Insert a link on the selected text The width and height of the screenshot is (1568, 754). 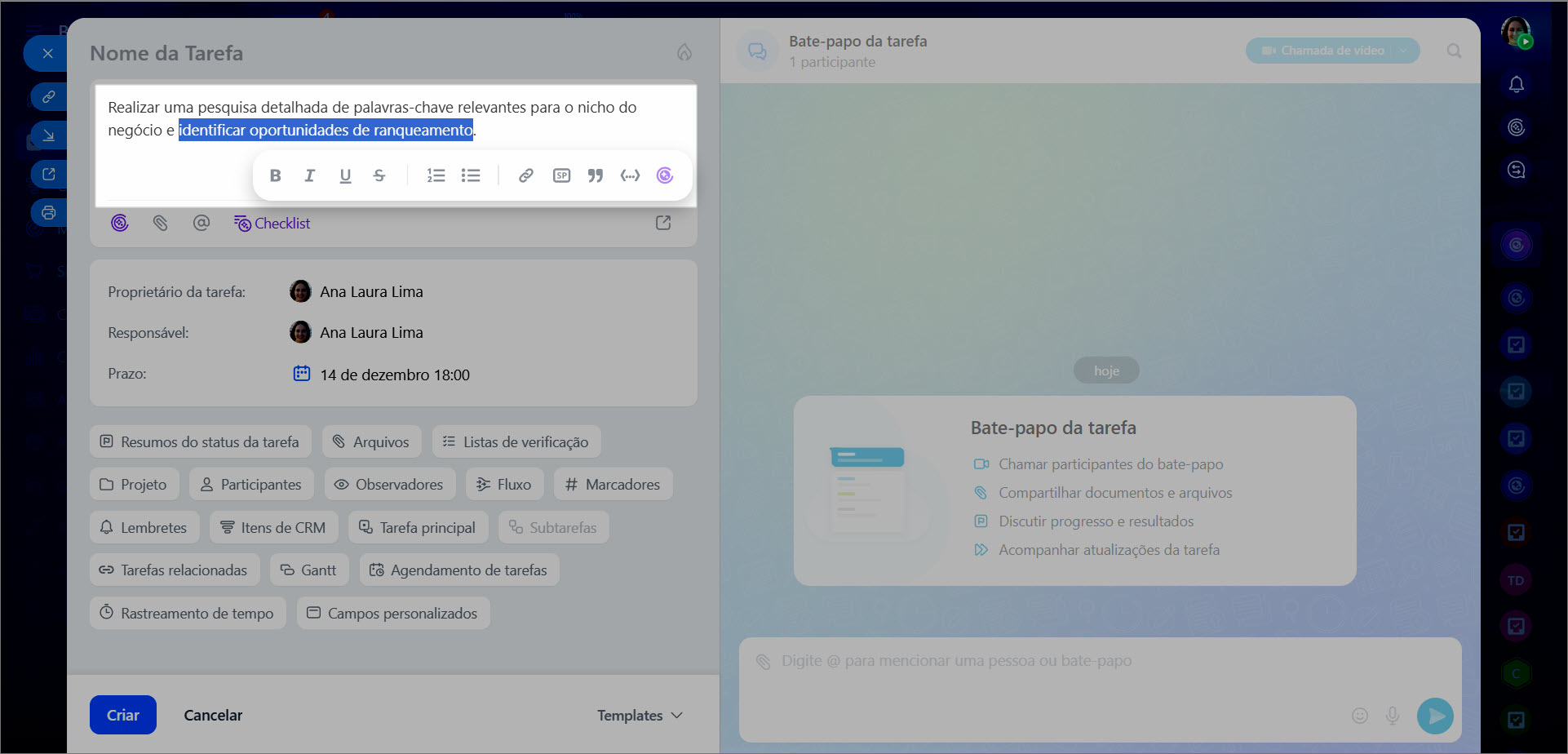(526, 175)
